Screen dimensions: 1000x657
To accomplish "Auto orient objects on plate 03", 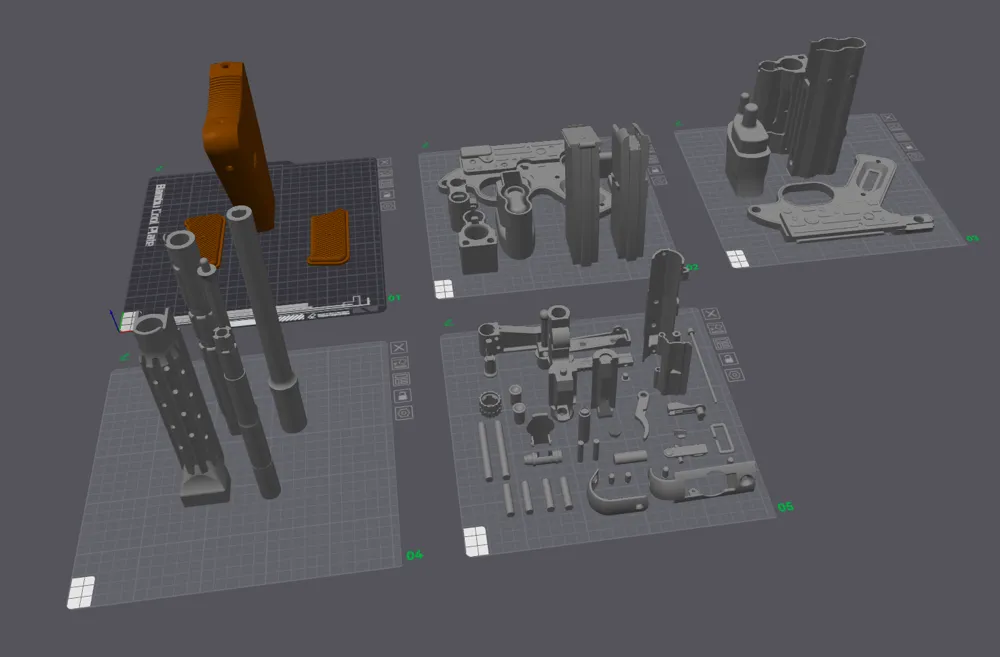I will [895, 128].
